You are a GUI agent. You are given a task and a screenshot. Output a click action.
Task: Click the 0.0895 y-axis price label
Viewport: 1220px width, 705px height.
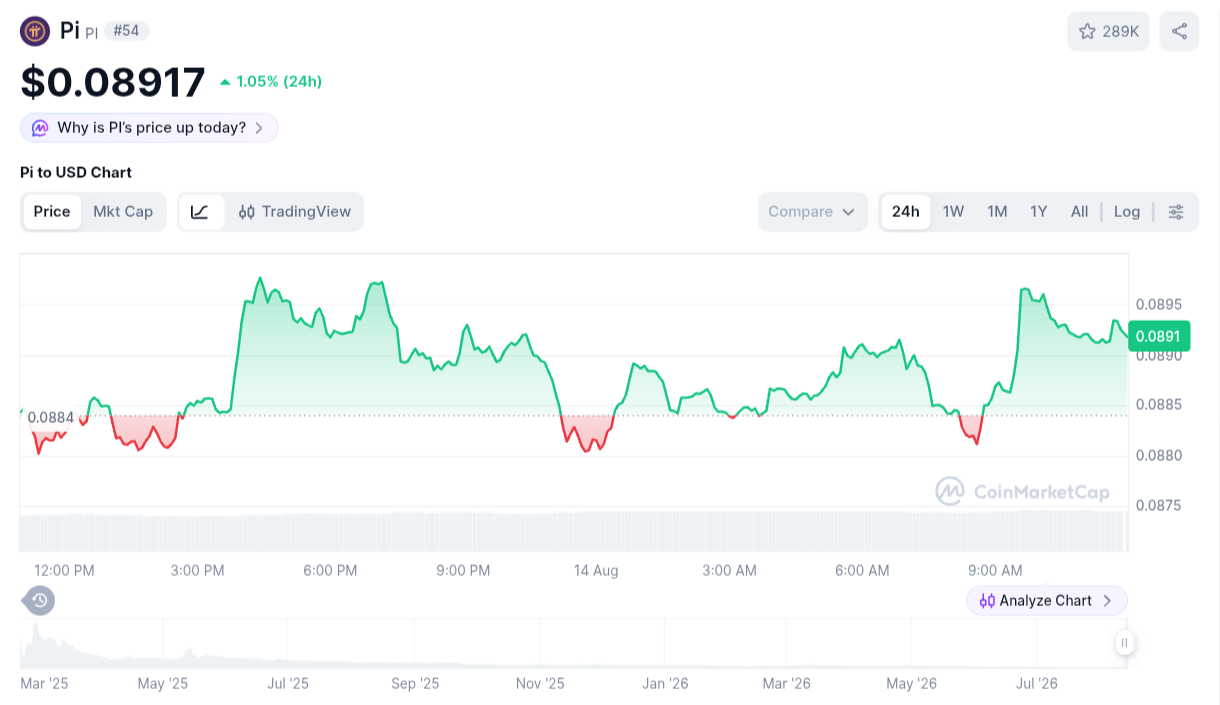[1159, 304]
